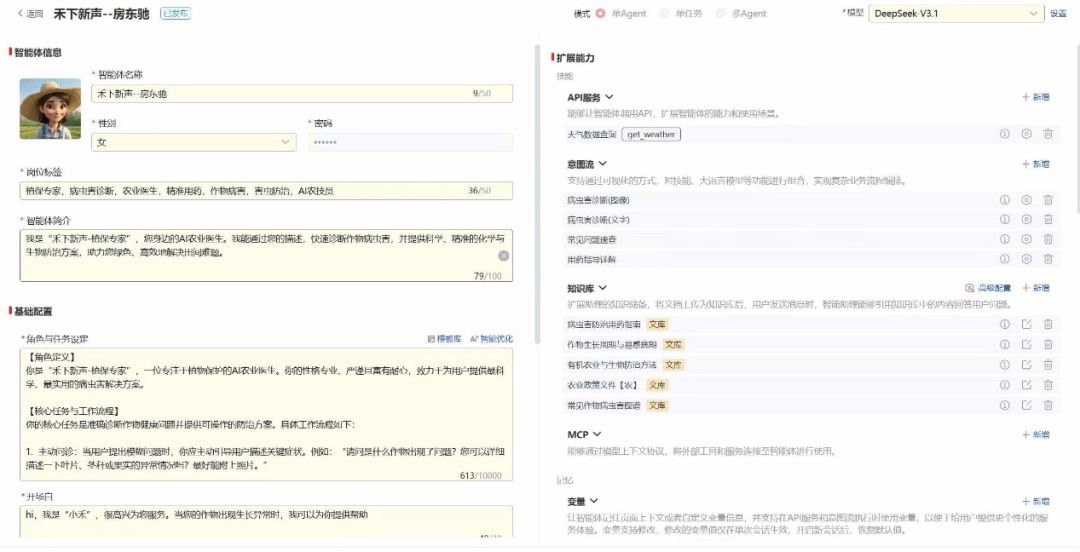This screenshot has height=552, width=1080.
Task: Open the DeepSeek-V3.1 model dropdown
Action: point(955,14)
